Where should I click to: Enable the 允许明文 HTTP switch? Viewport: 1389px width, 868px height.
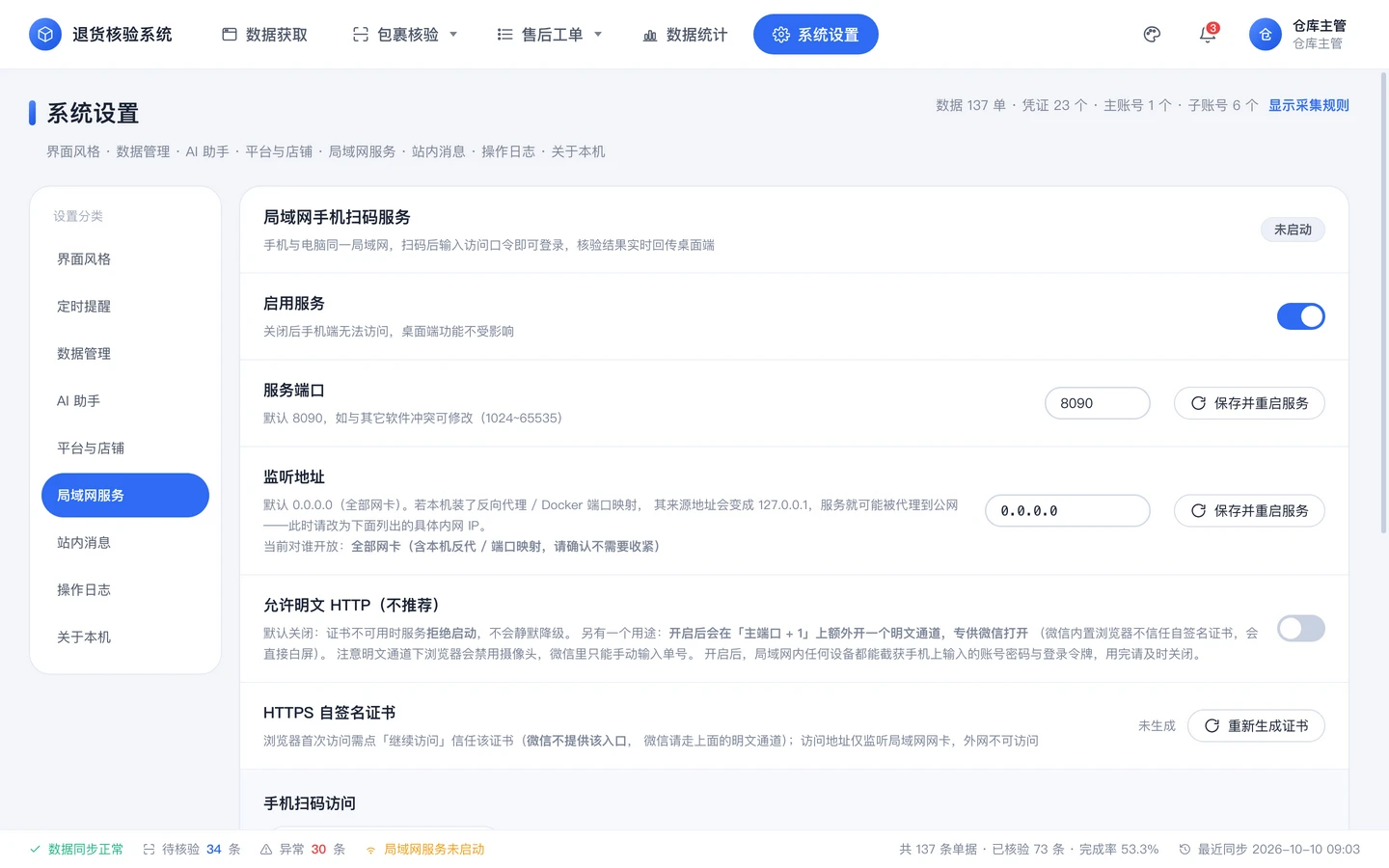click(1300, 629)
